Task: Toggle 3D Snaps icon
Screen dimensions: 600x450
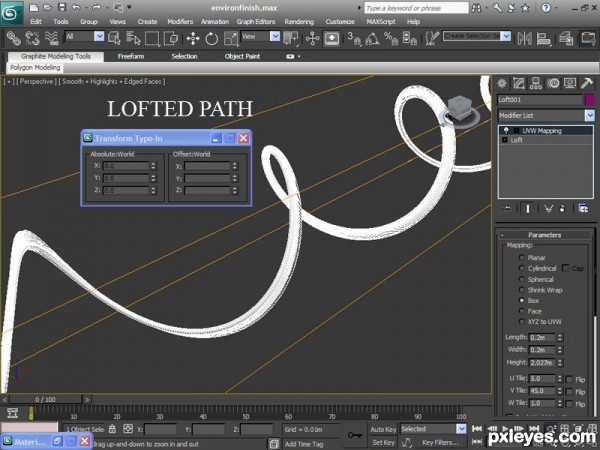Action: click(354, 38)
